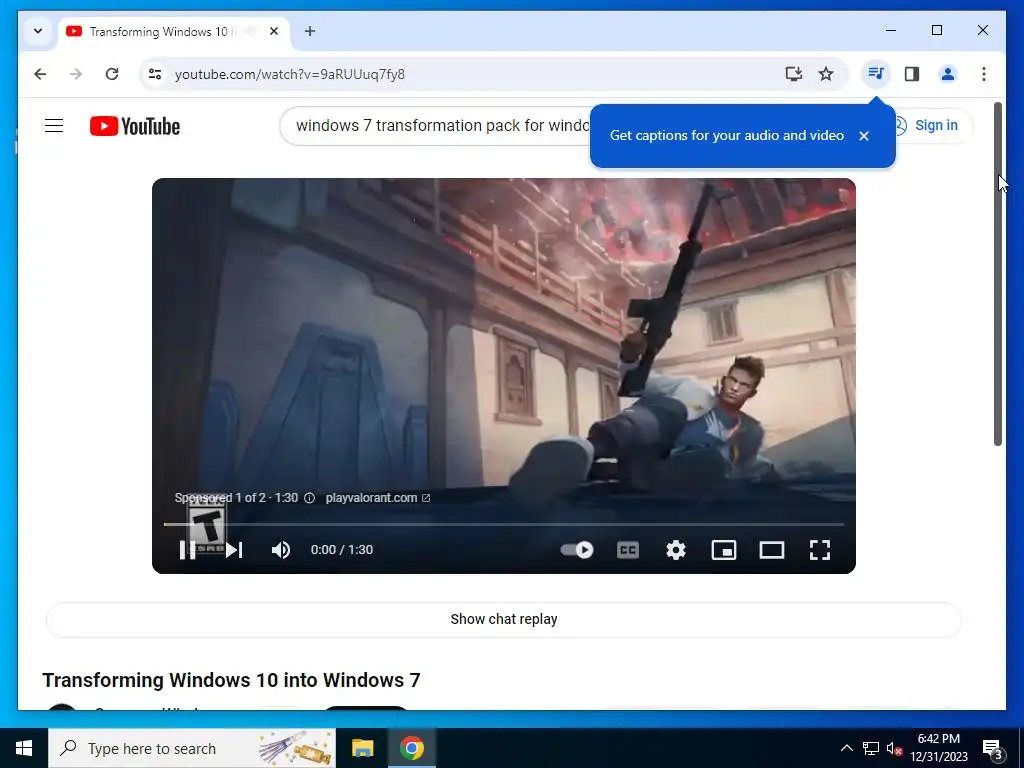
Task: Go forward to the next page
Action: tap(76, 74)
